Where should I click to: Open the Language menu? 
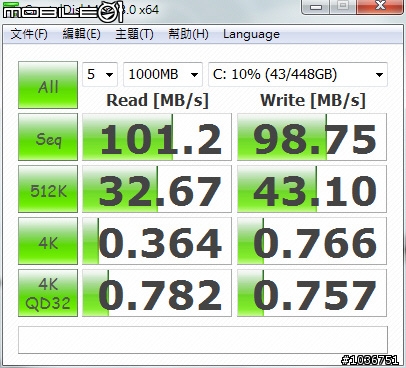(x=251, y=34)
